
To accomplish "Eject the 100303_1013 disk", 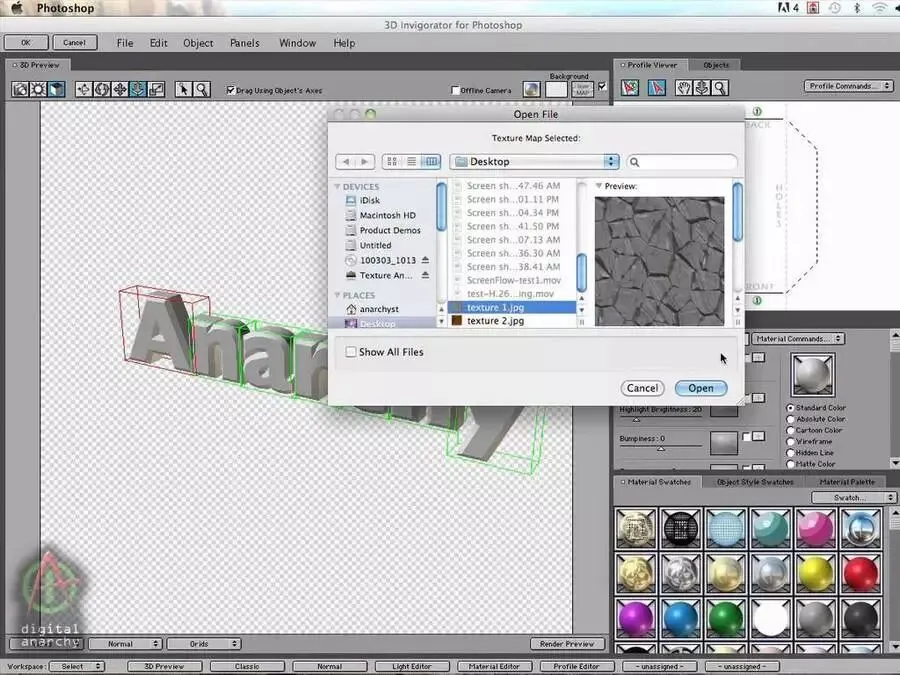I will (x=425, y=260).
